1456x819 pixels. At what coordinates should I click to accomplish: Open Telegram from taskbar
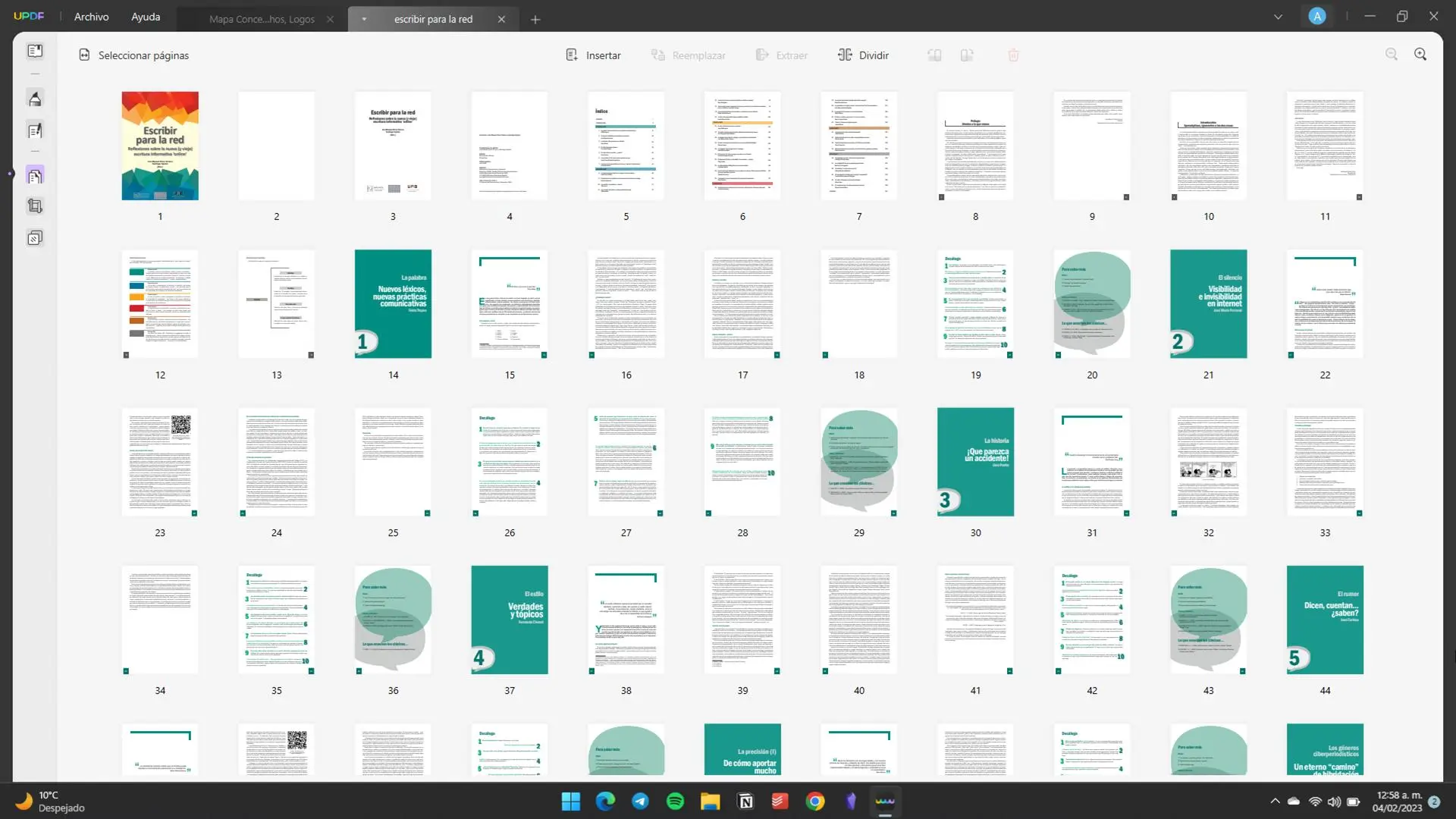point(640,801)
